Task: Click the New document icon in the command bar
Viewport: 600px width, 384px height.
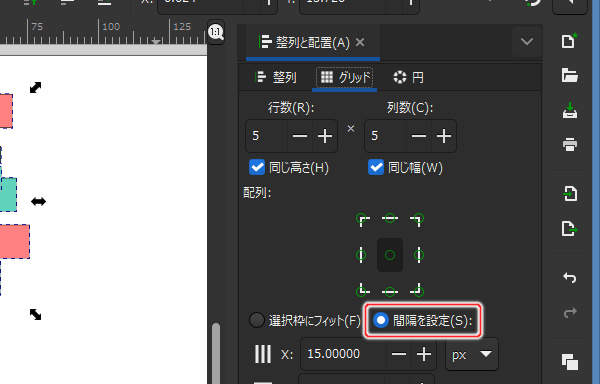Action: pos(569,41)
